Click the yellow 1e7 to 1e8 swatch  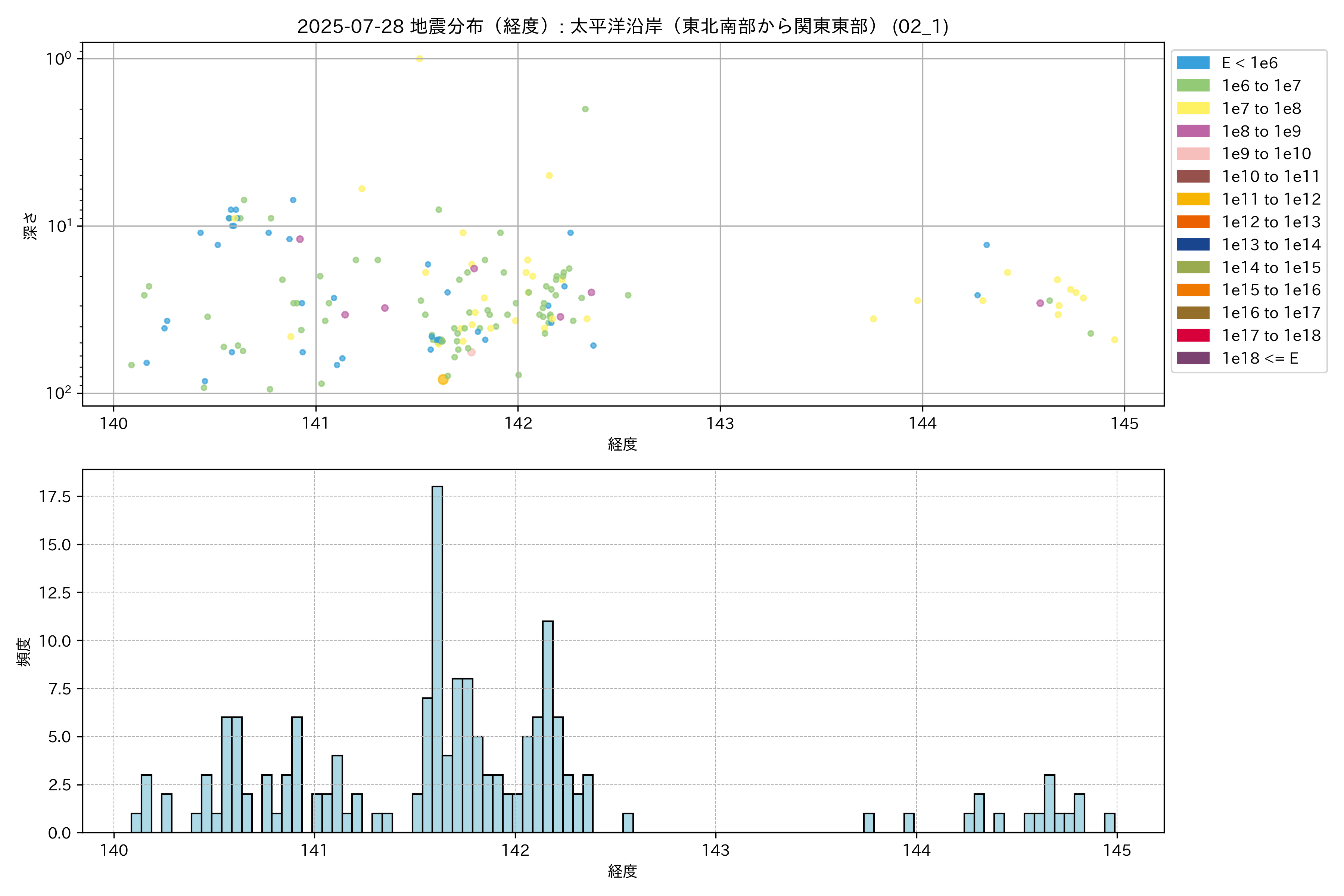pyautogui.click(x=1192, y=109)
